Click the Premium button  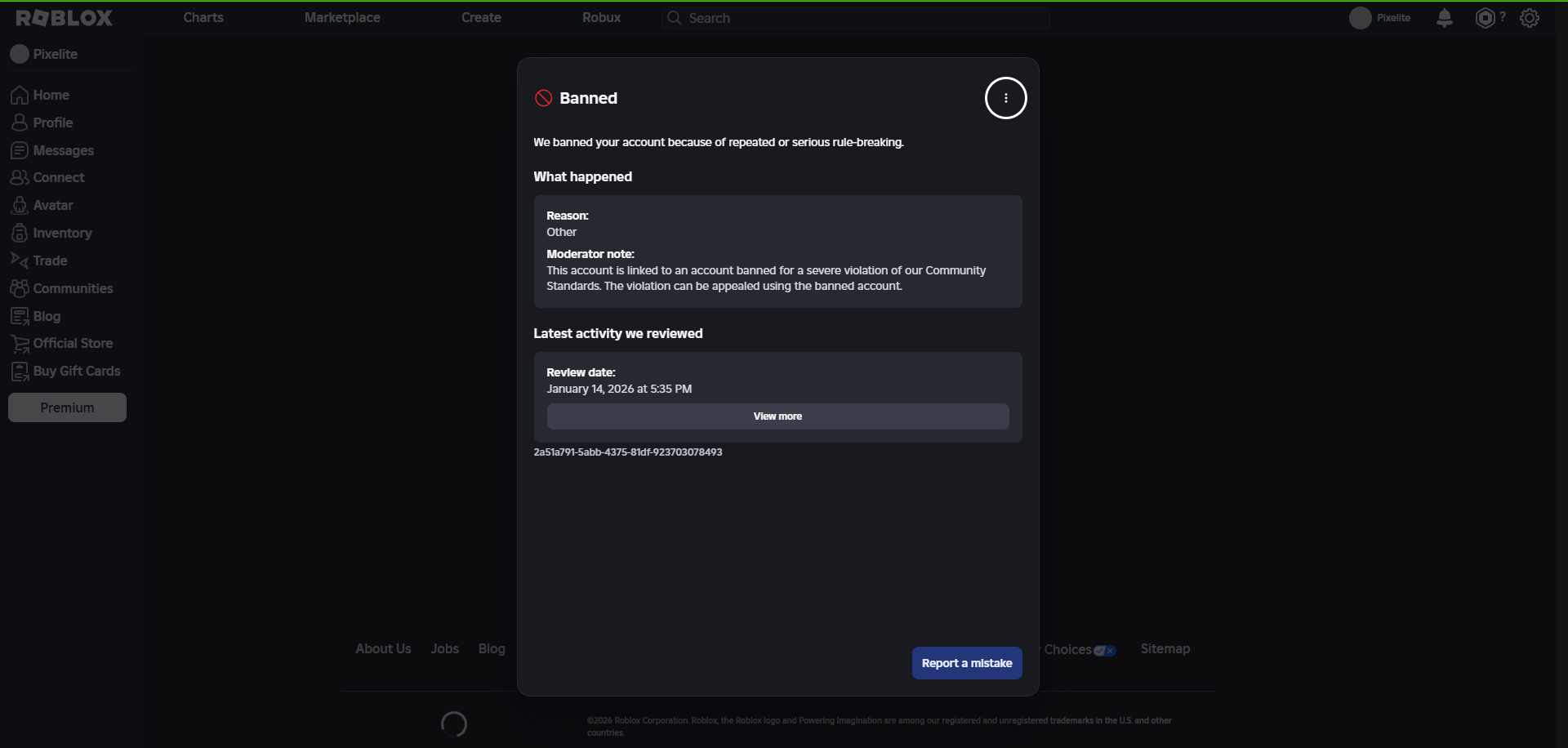[67, 407]
